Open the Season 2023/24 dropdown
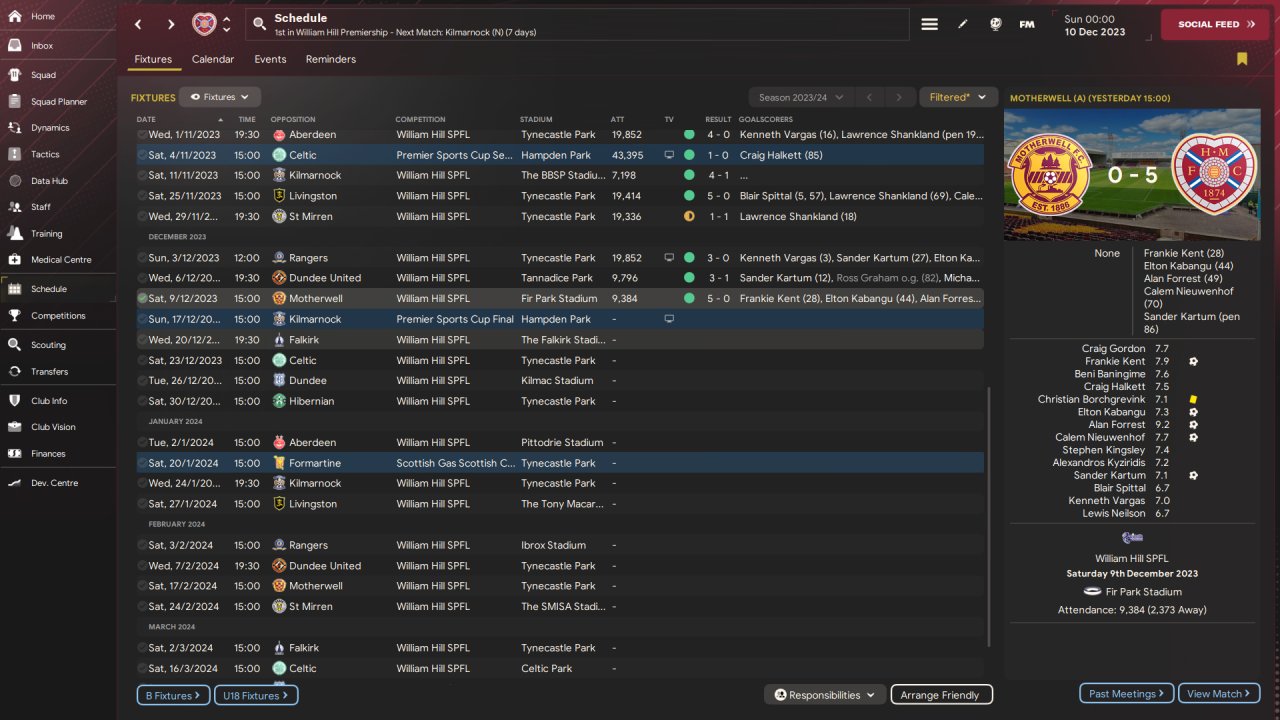This screenshot has height=720, width=1280. pyautogui.click(x=800, y=97)
